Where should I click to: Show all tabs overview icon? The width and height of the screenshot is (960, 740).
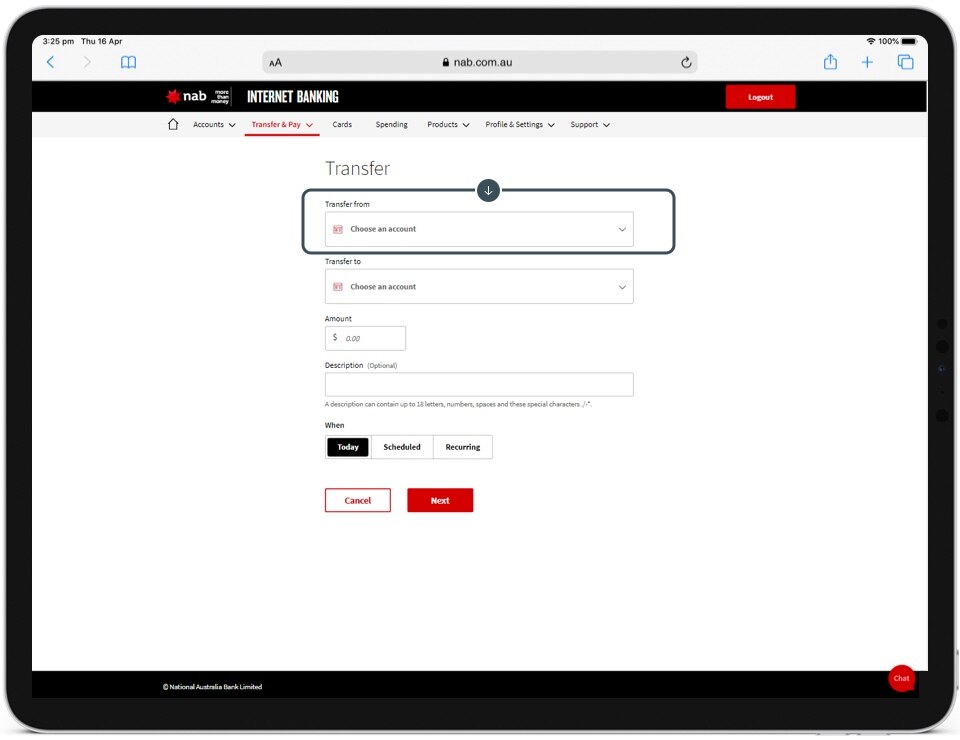click(905, 62)
